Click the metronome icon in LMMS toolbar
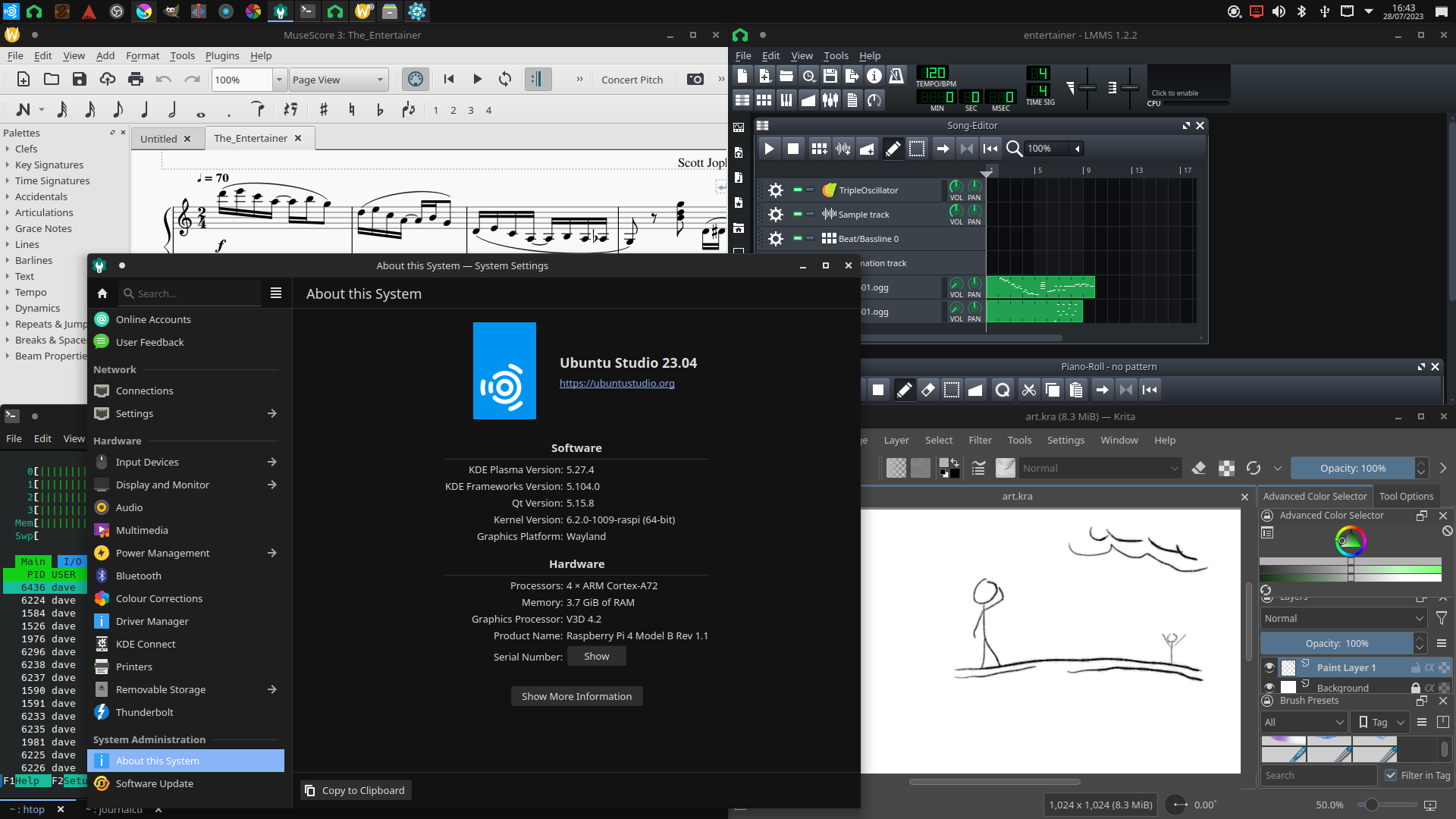Image resolution: width=1456 pixels, height=819 pixels. point(896,76)
